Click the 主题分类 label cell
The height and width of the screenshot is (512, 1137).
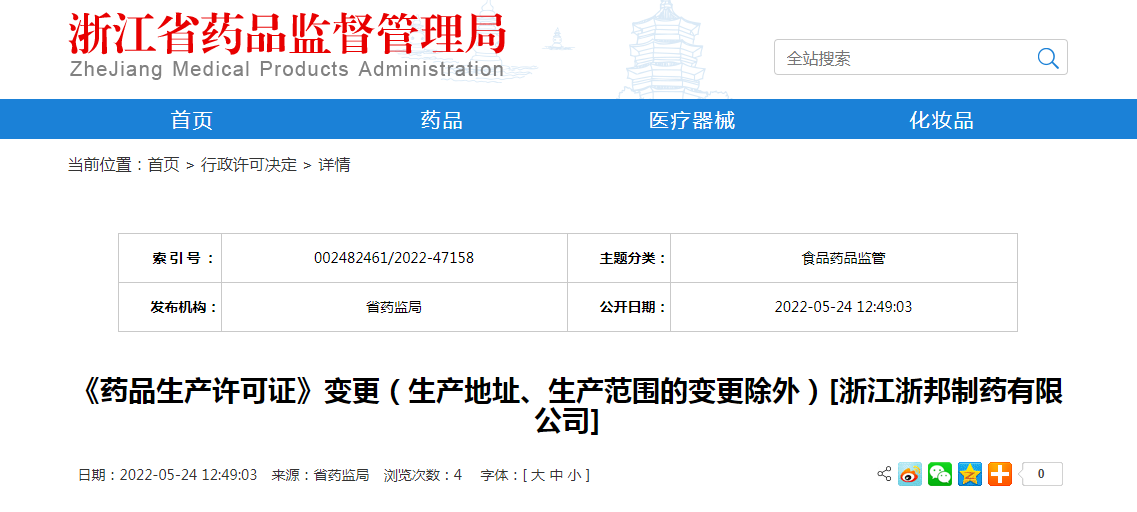click(619, 257)
